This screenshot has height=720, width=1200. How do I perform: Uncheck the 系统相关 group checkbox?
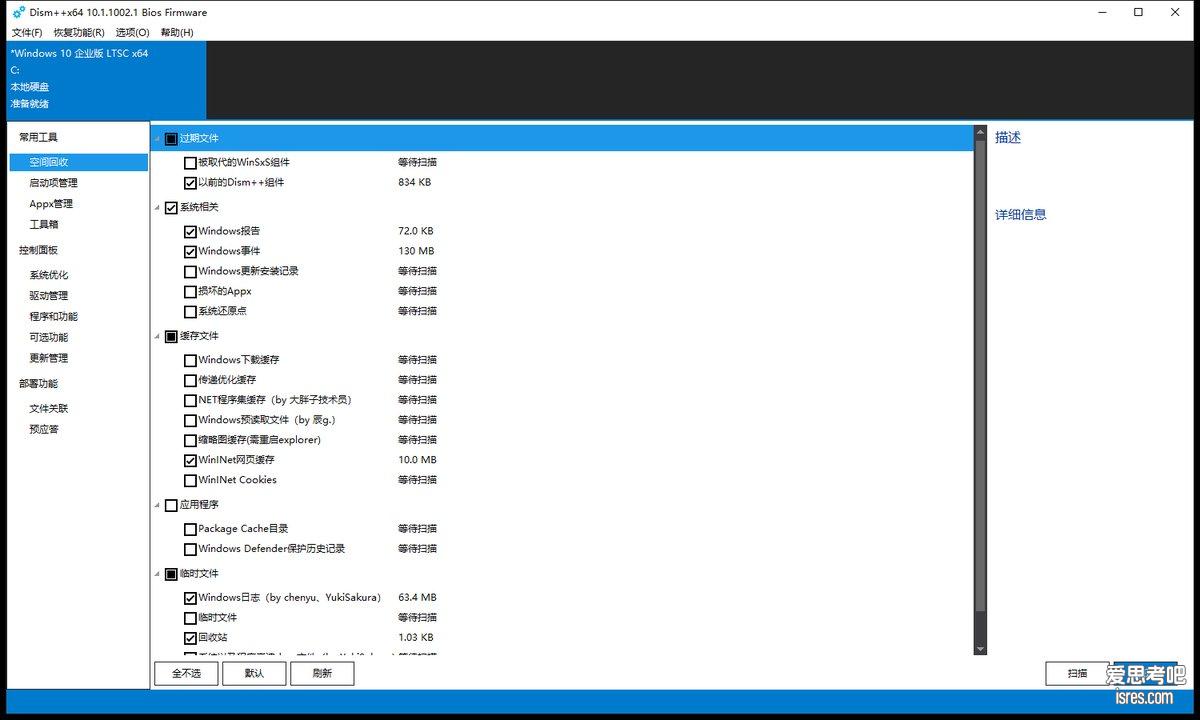click(x=171, y=208)
